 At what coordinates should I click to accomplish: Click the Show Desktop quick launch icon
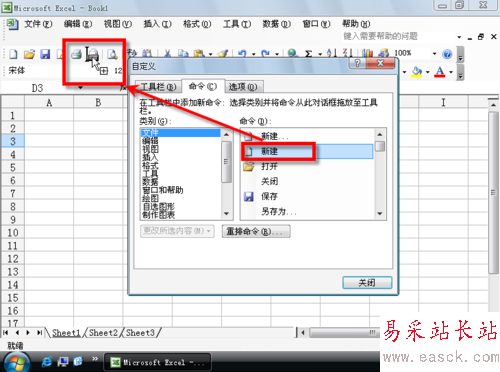tap(62, 362)
